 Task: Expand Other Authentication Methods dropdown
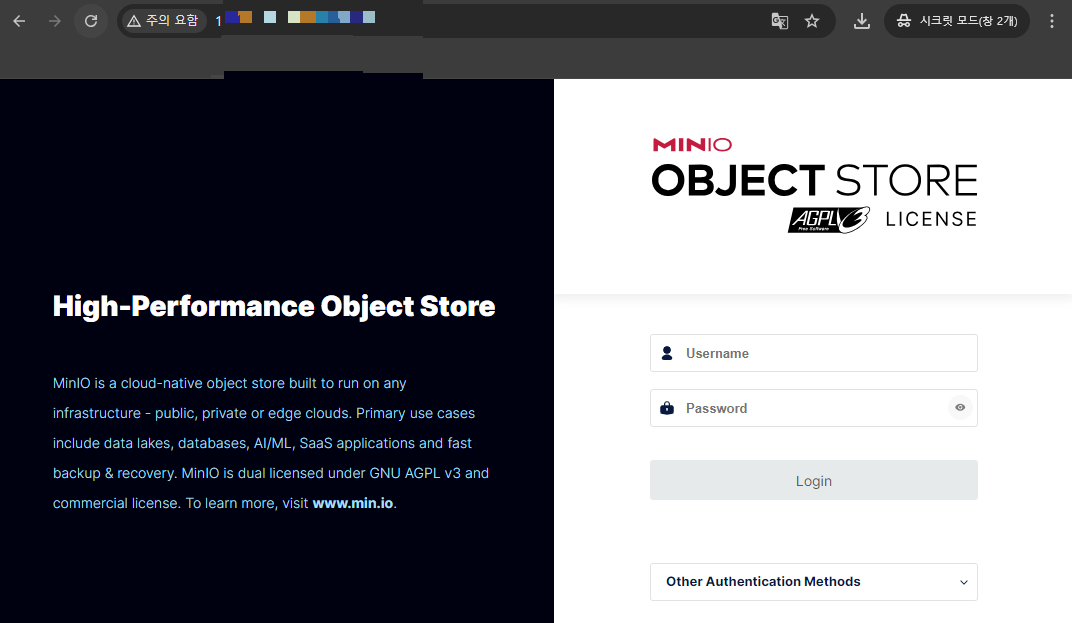coord(814,582)
